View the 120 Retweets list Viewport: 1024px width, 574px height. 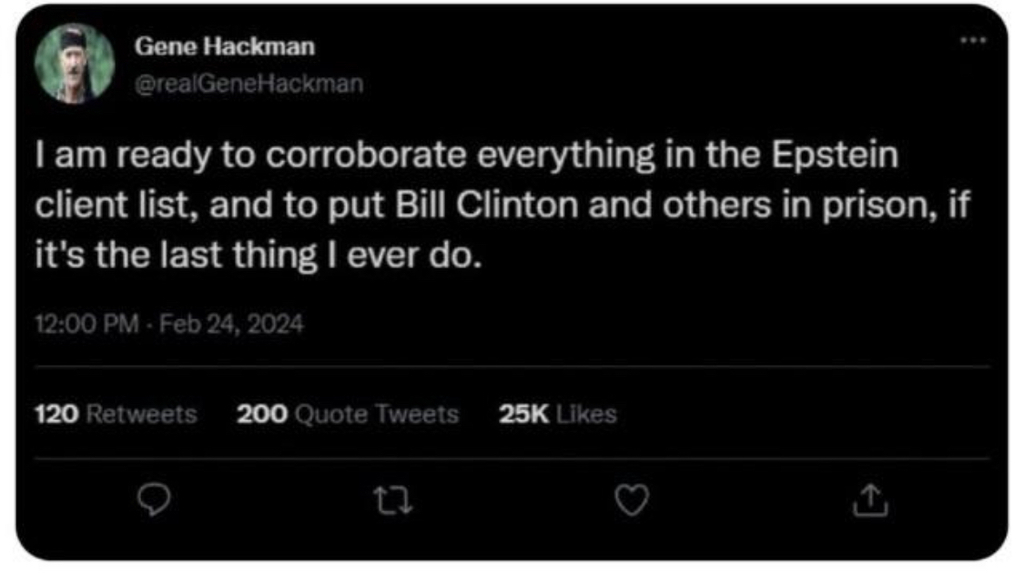[x=116, y=413]
